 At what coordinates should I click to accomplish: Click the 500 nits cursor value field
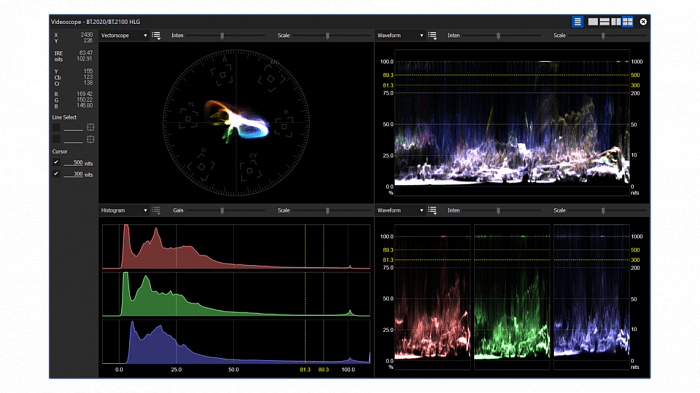pyautogui.click(x=73, y=163)
